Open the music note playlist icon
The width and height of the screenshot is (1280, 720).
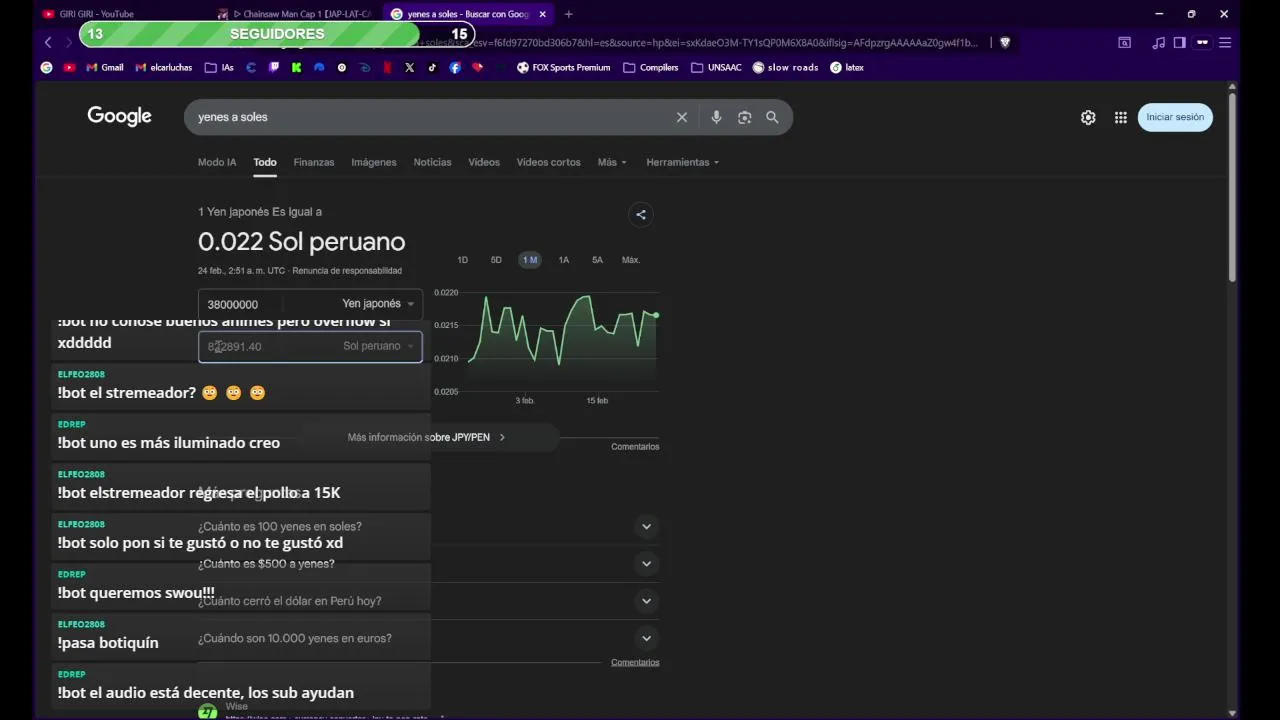coord(1158,42)
